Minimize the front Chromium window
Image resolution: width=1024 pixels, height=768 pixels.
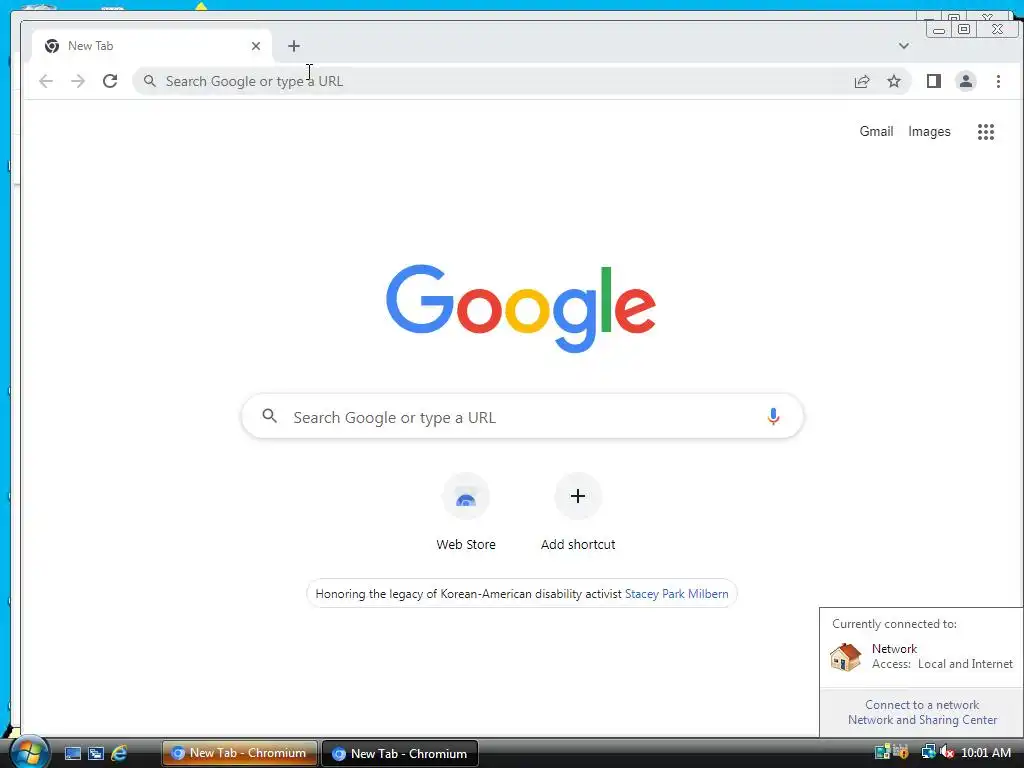(x=939, y=30)
